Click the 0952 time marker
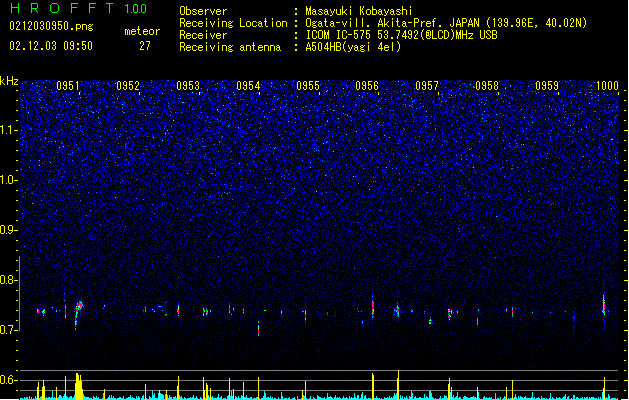 (x=128, y=85)
